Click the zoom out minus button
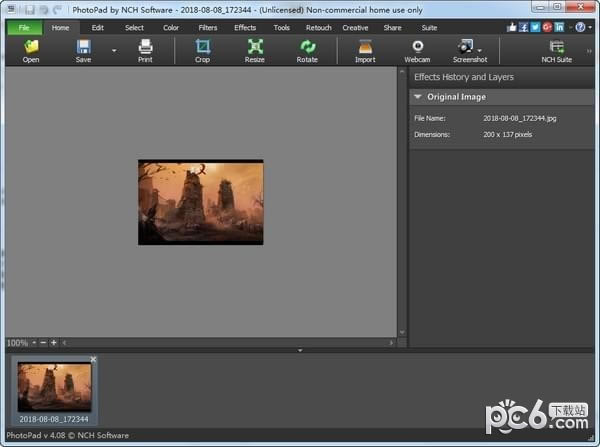The width and height of the screenshot is (600, 447). tap(43, 343)
